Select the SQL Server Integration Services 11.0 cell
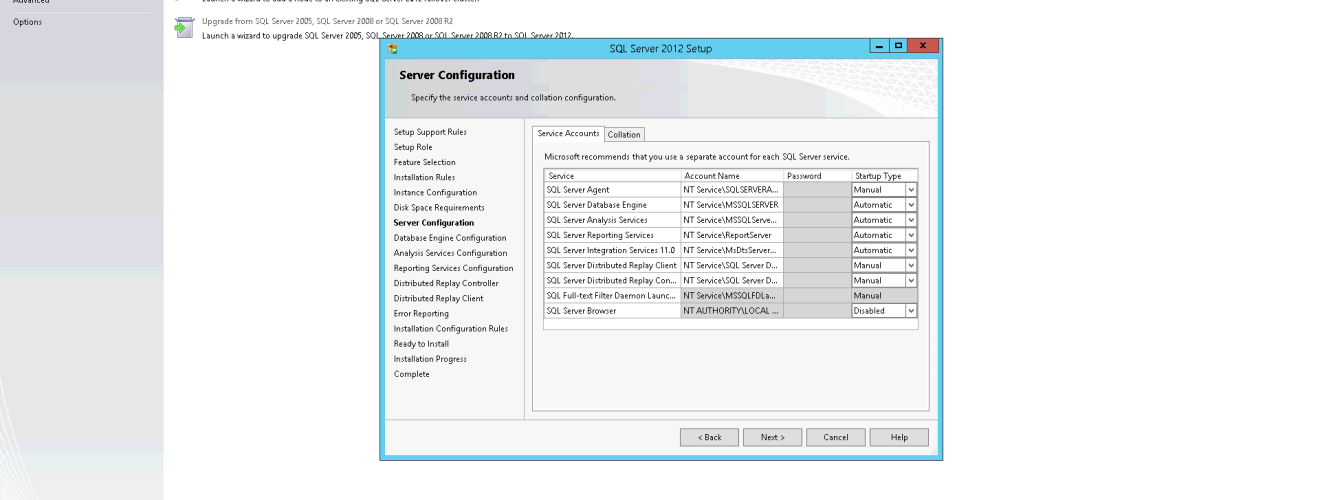This screenshot has width=1320, height=500. [x=612, y=250]
